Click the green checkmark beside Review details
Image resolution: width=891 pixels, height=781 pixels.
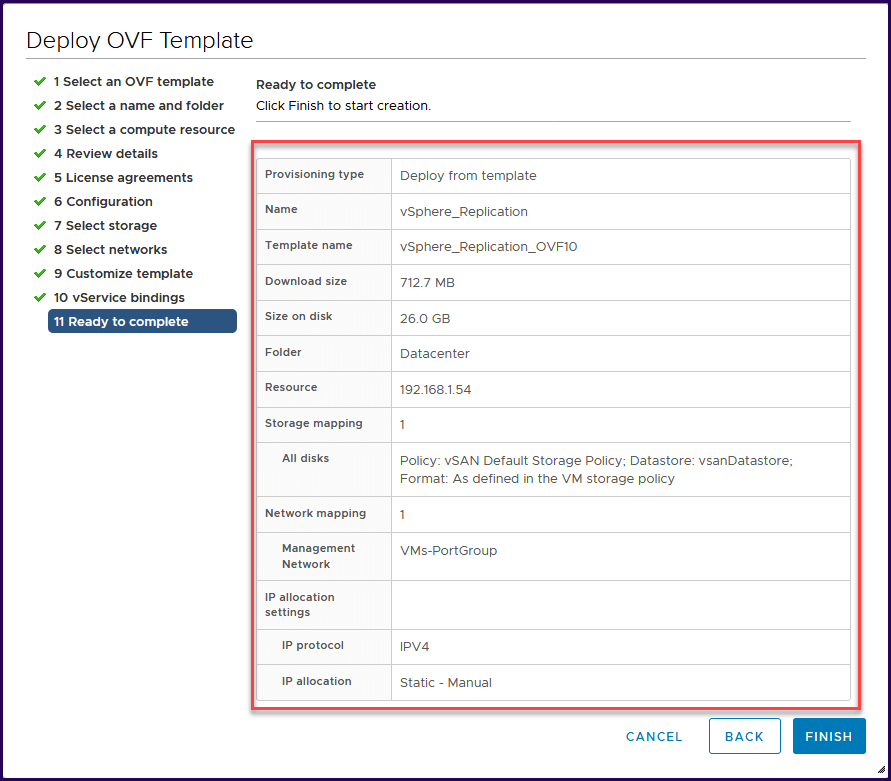click(40, 153)
